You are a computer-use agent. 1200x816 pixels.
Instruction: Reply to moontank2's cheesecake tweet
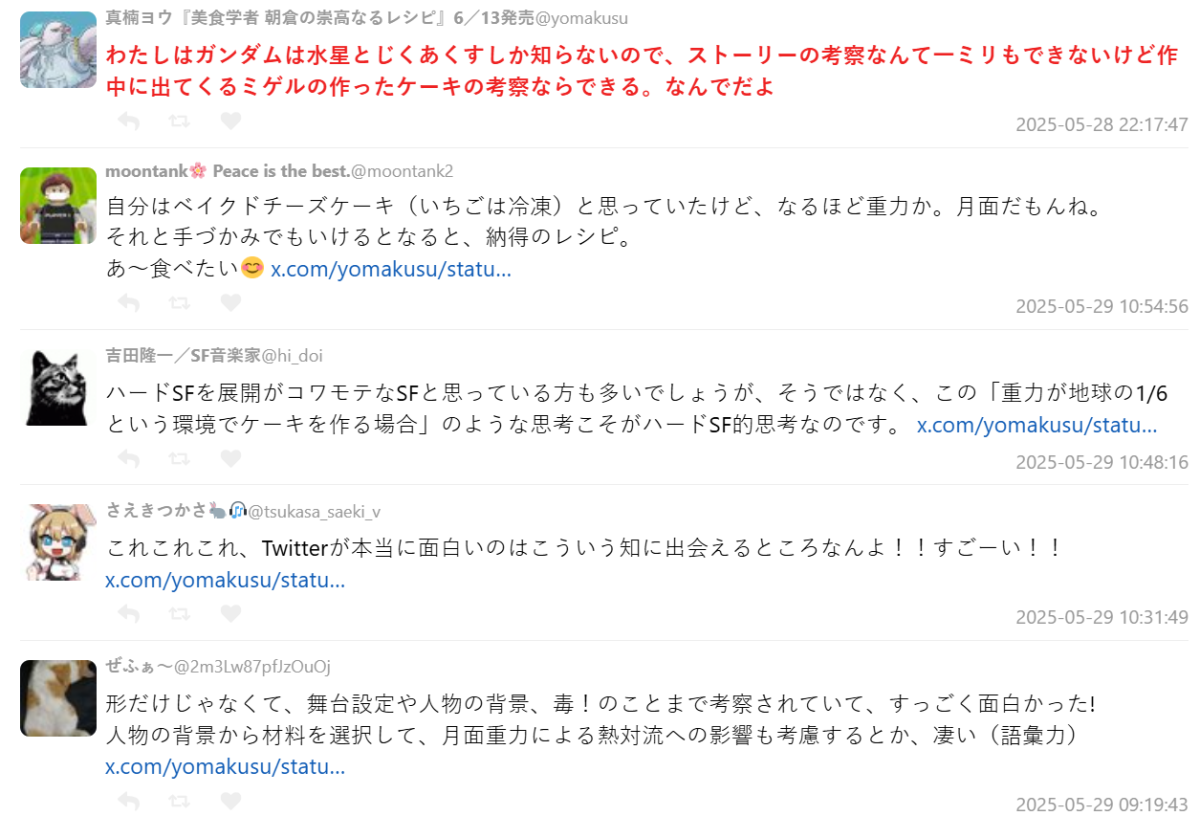click(128, 302)
